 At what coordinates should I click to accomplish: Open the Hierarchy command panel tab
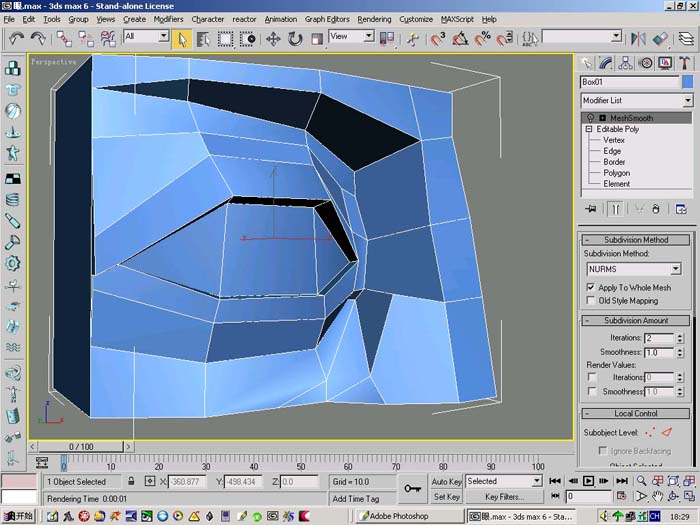point(625,63)
